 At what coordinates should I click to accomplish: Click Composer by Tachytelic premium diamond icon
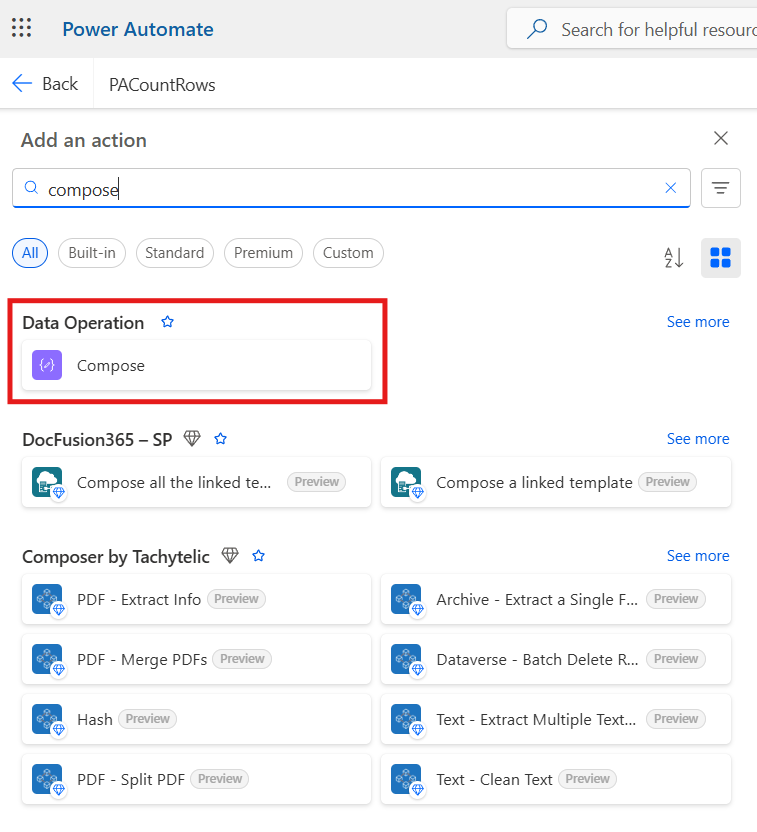(x=230, y=556)
